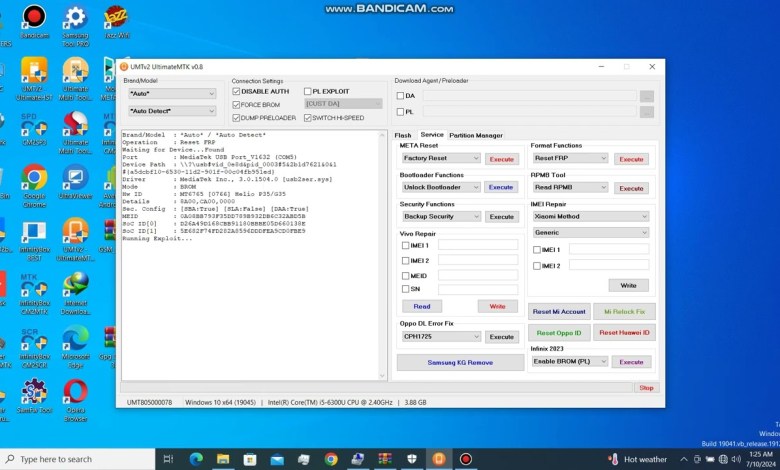Screen dimensions: 780x470
Task: Open the Unlock Bootloader dropdown
Action: click(441, 187)
